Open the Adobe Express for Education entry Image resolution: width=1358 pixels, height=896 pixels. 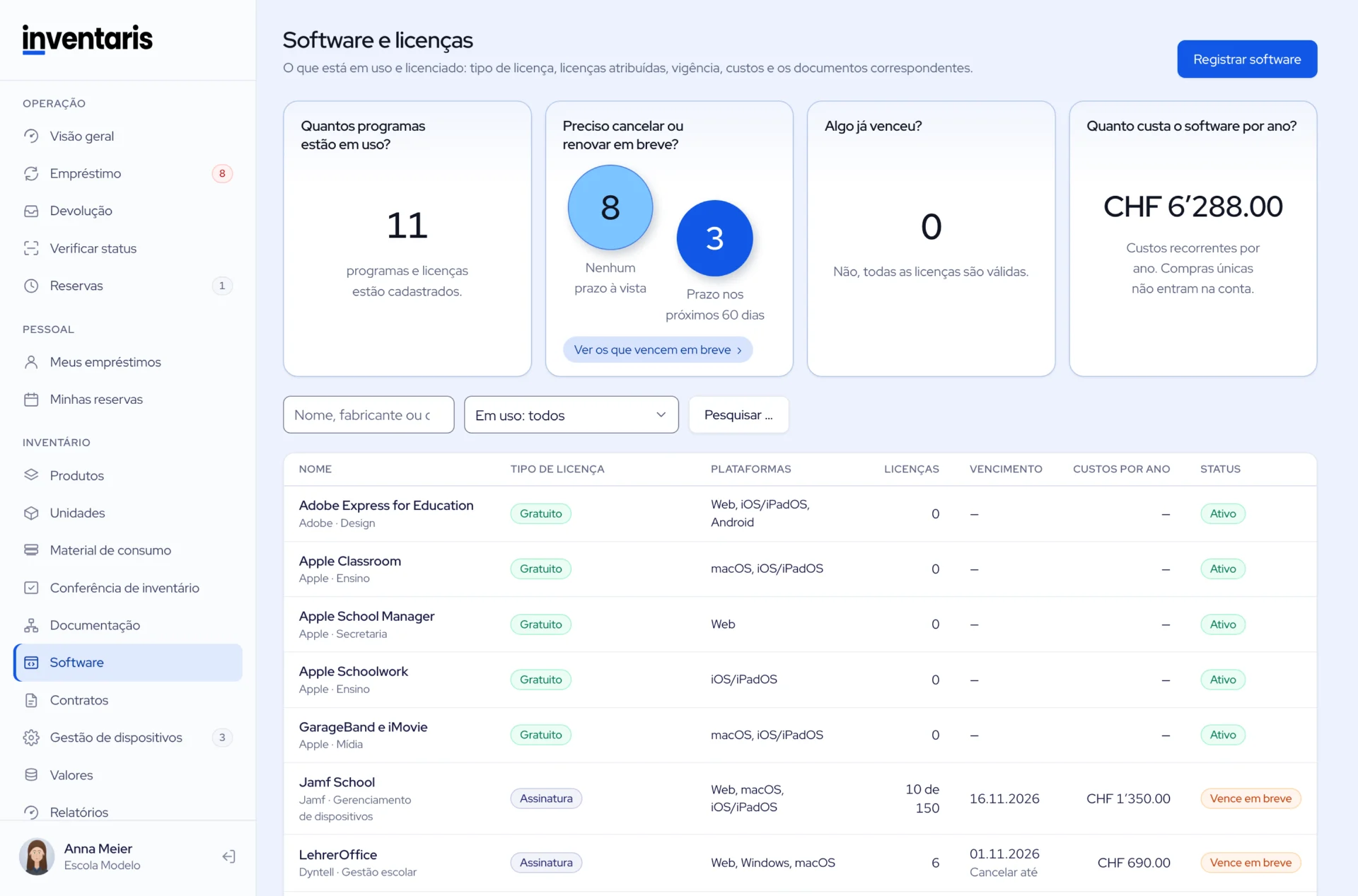click(386, 505)
